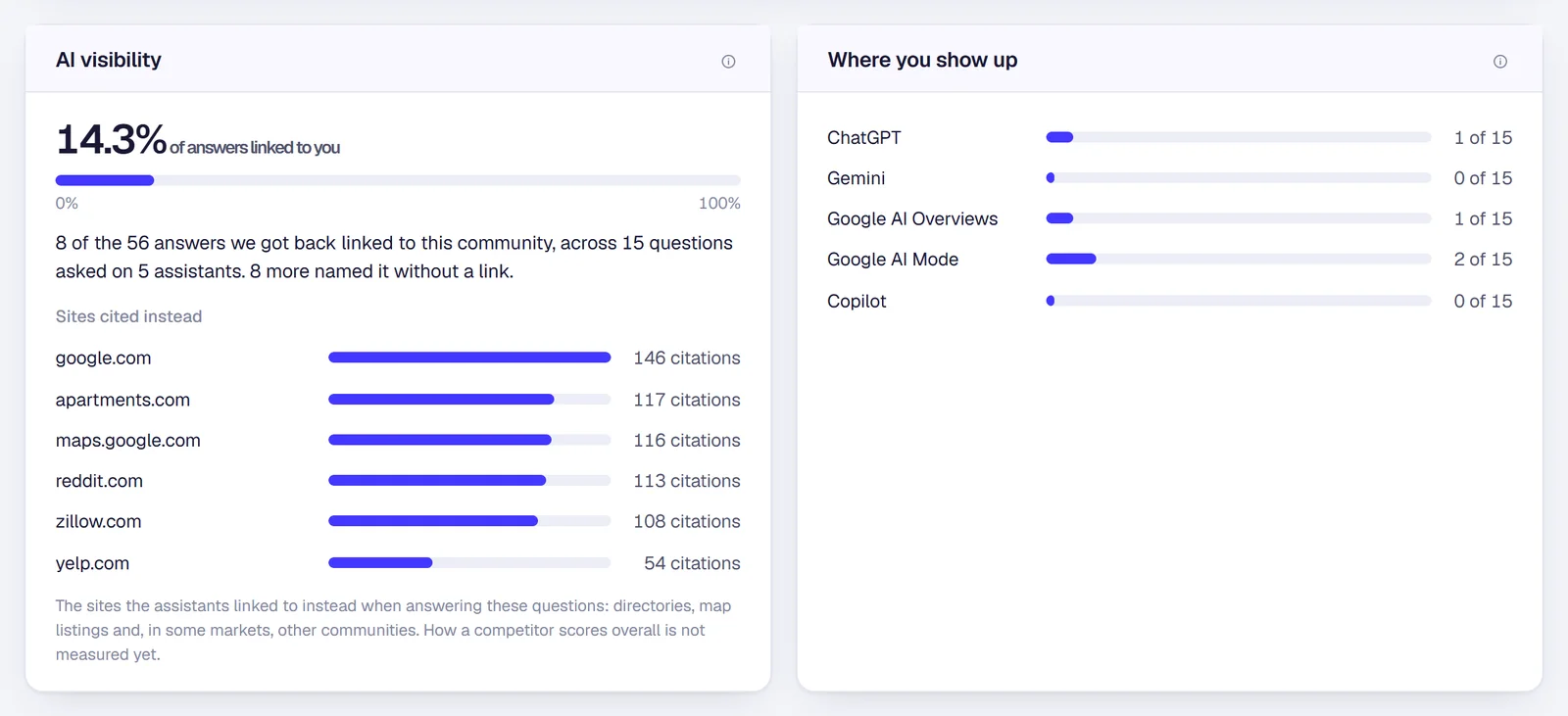This screenshot has width=1568, height=716.
Task: Click the '100%' scale label
Action: click(x=719, y=204)
